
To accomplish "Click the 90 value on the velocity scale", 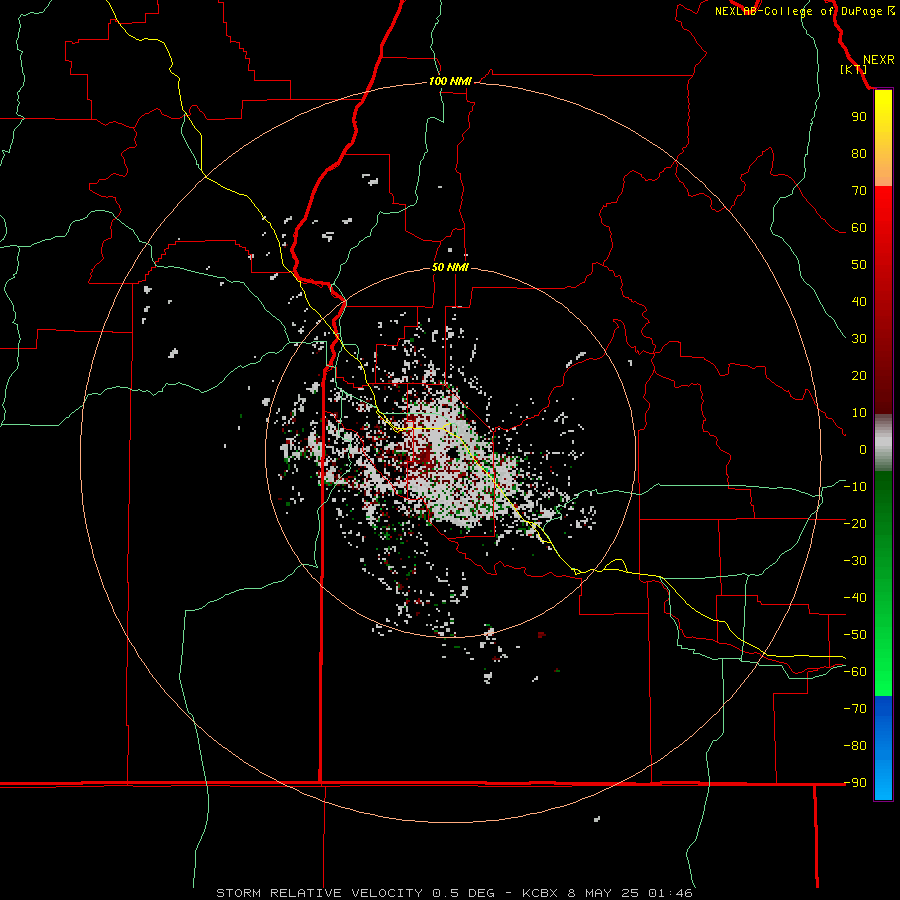I will pyautogui.click(x=859, y=117).
